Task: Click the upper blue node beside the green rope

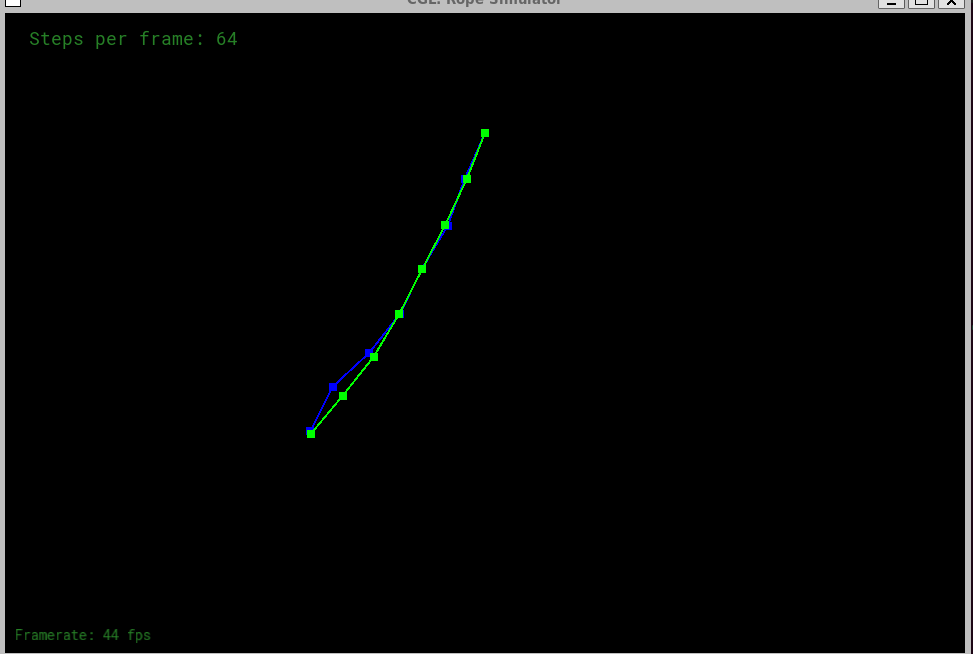Action: click(369, 353)
